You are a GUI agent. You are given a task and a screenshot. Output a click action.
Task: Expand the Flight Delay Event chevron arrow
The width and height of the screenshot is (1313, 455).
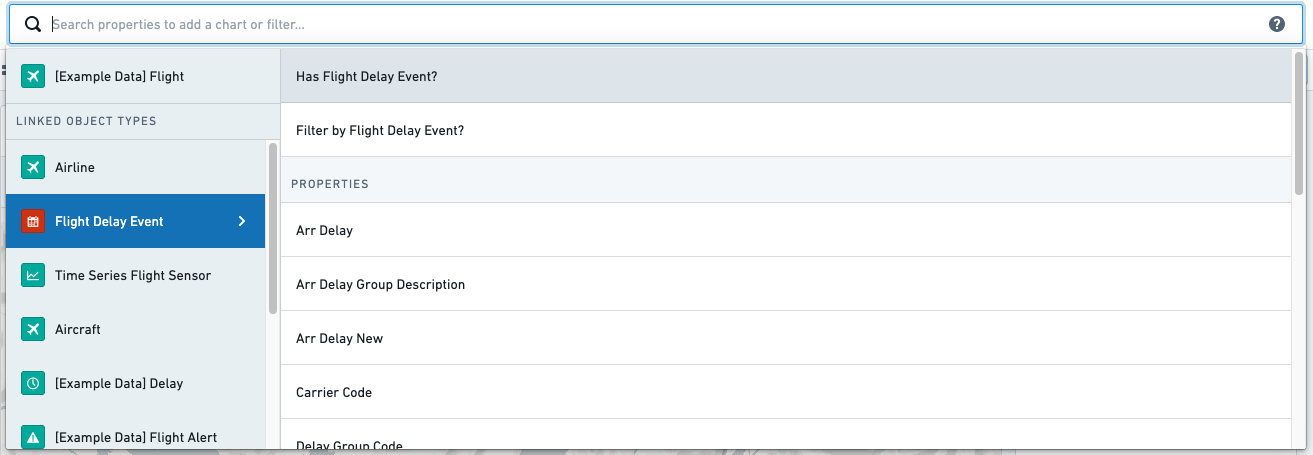tap(242, 221)
